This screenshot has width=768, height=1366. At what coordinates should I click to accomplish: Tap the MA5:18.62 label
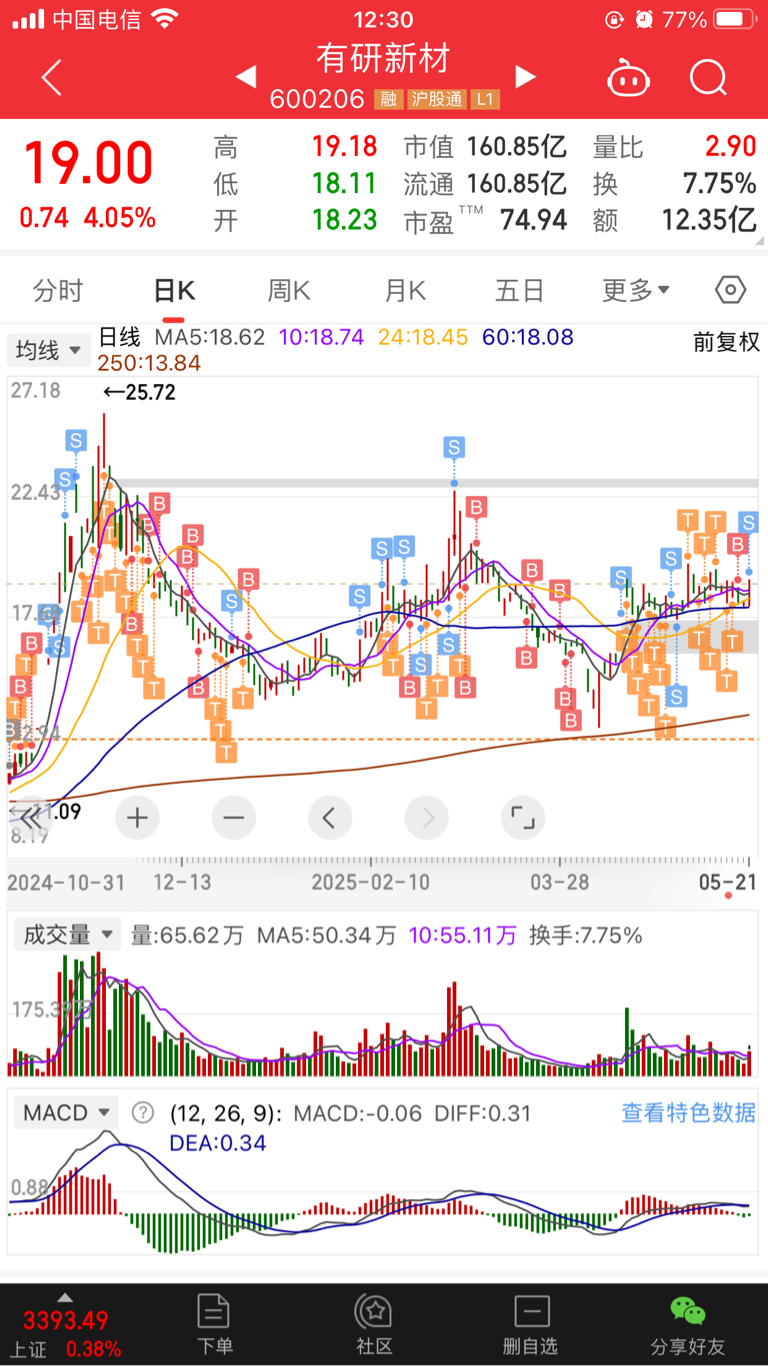coord(209,338)
